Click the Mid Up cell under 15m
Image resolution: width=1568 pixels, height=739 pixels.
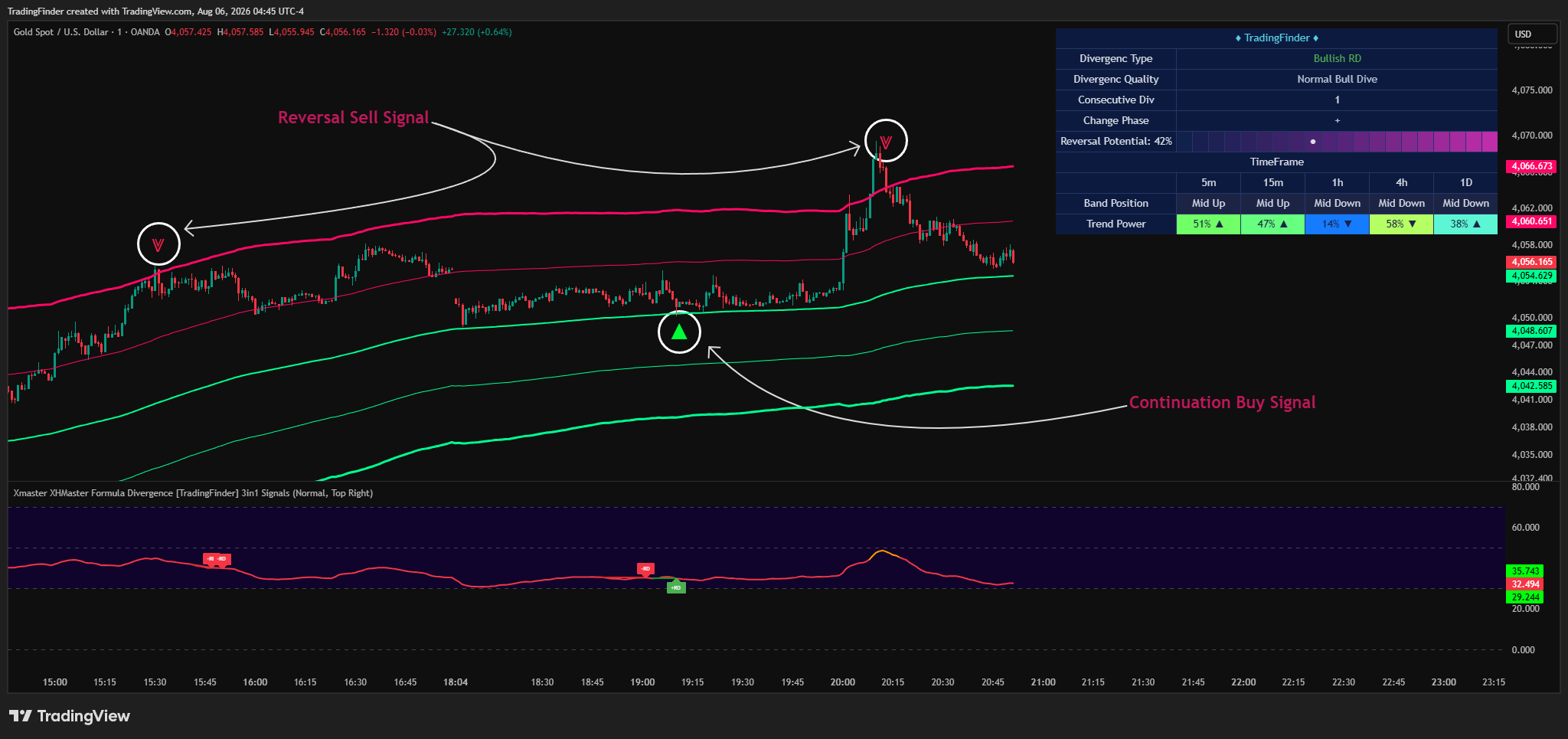pos(1272,204)
